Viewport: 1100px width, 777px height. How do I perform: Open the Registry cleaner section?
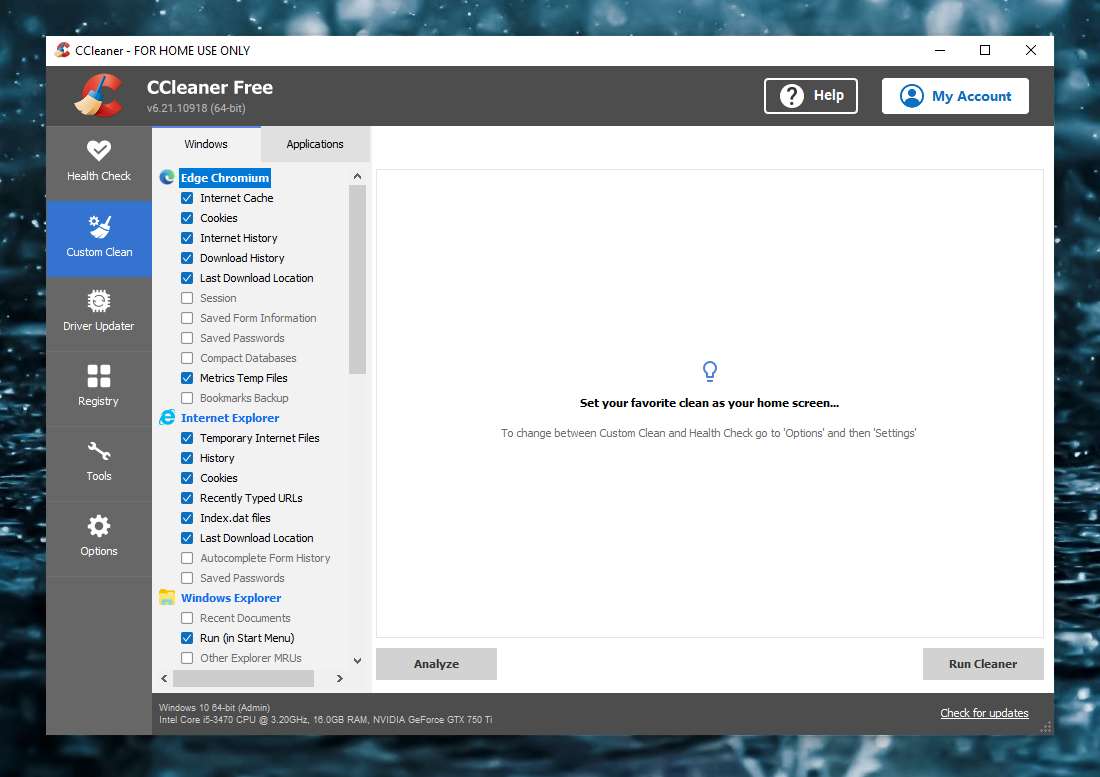[99, 386]
